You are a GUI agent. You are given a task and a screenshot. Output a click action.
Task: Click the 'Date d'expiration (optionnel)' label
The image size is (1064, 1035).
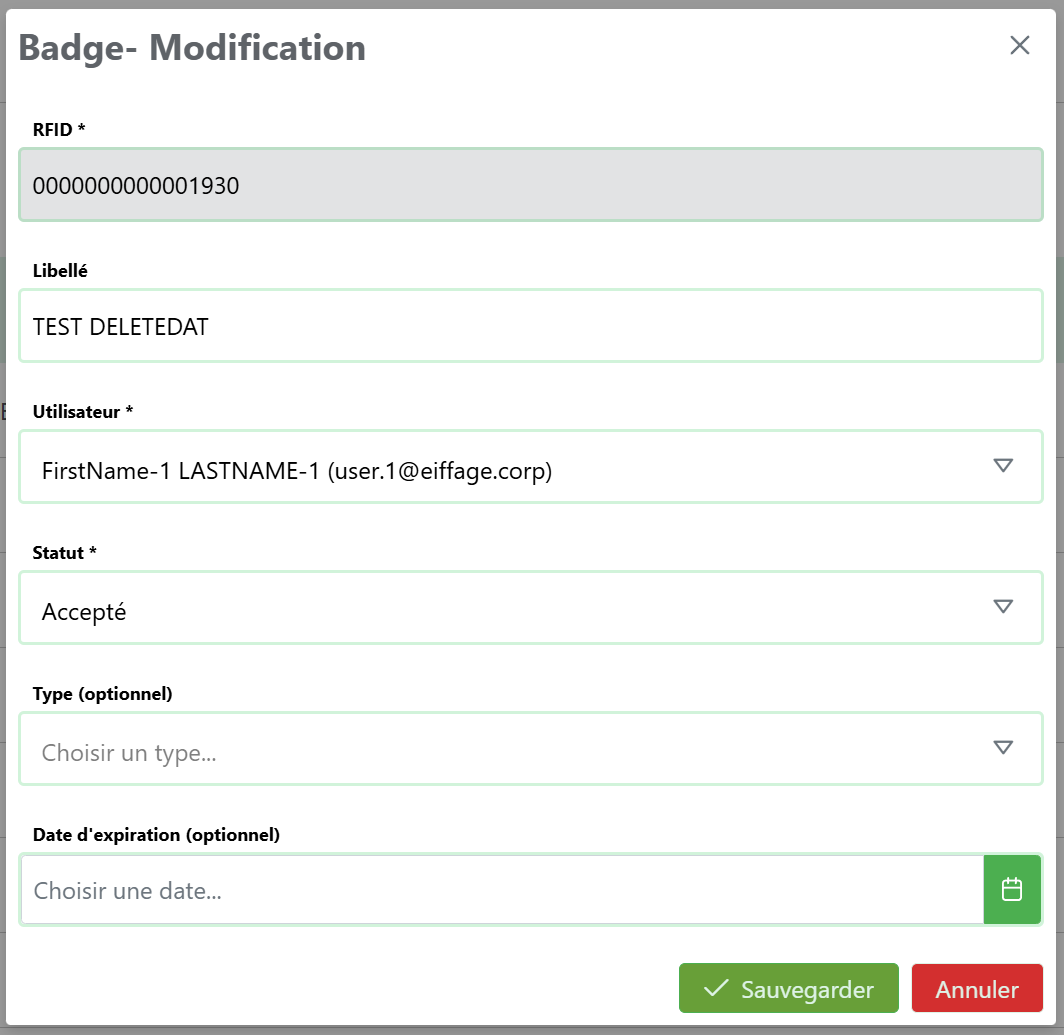click(156, 834)
